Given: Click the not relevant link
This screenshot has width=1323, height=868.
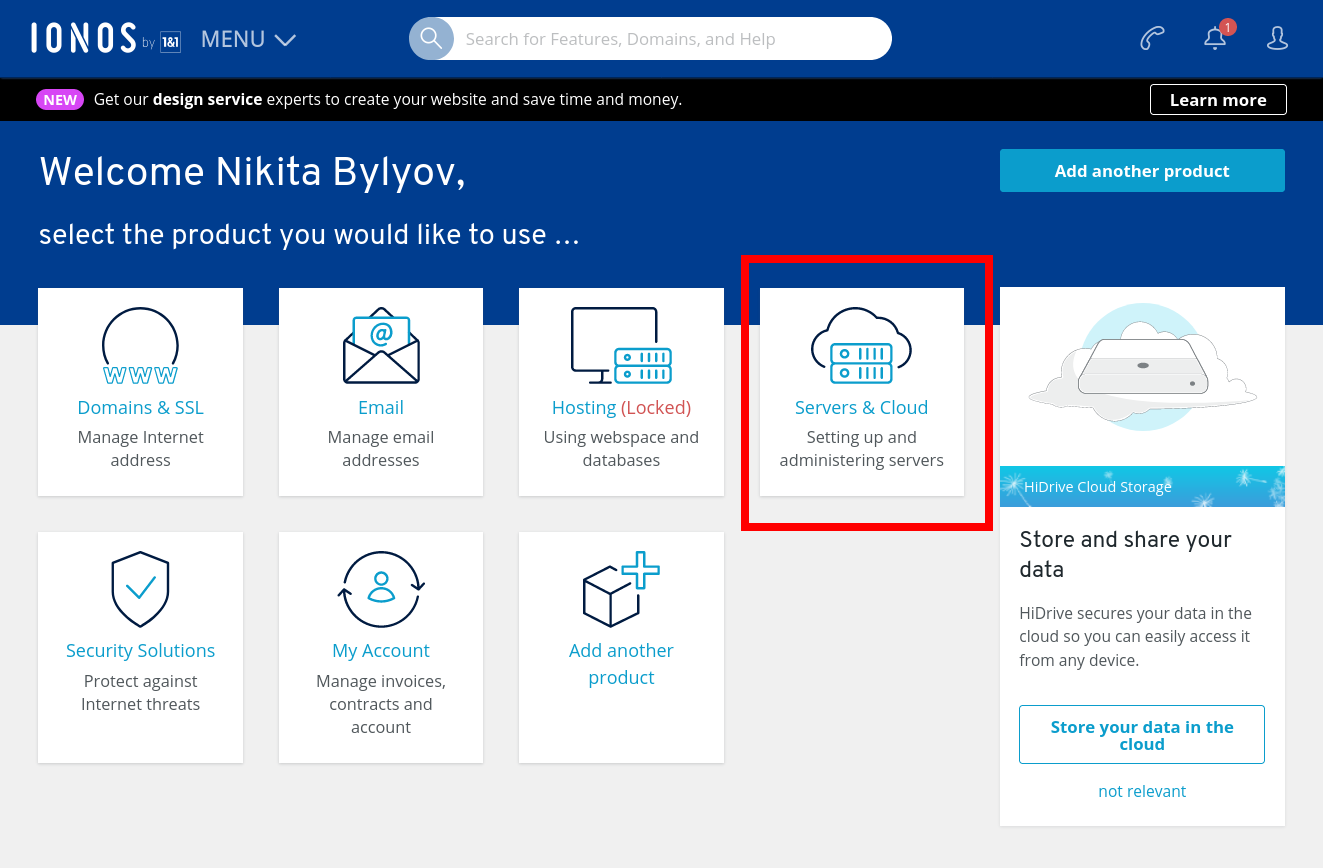Looking at the screenshot, I should [x=1142, y=791].
